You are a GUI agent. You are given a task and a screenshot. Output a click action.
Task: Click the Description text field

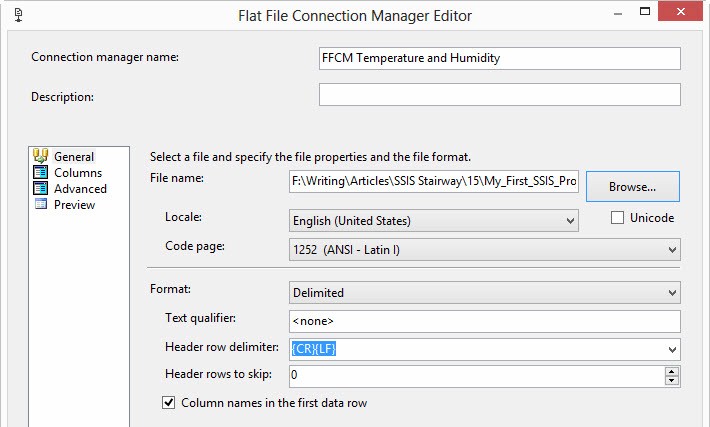pos(499,95)
